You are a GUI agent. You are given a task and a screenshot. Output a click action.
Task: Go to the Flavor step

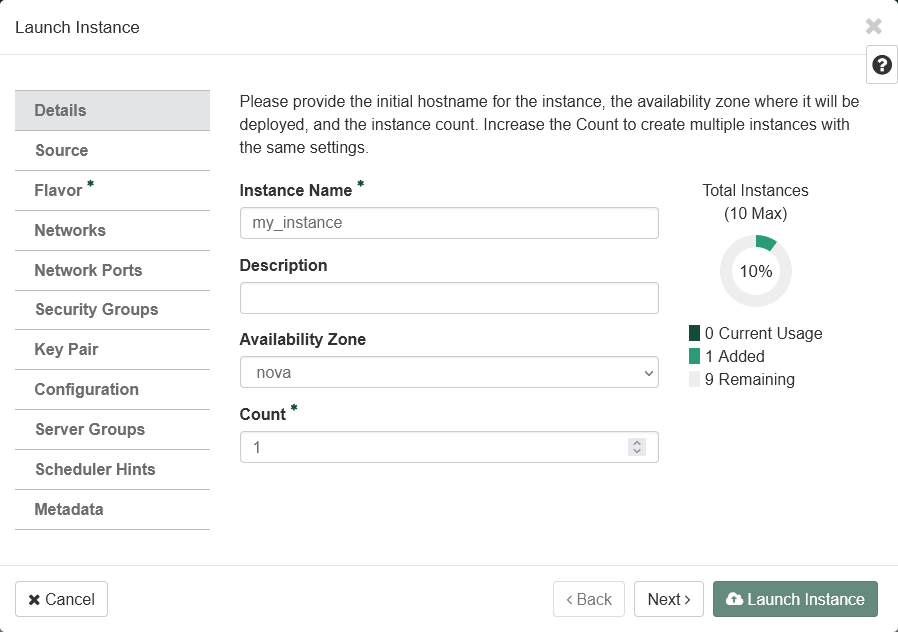click(x=112, y=190)
